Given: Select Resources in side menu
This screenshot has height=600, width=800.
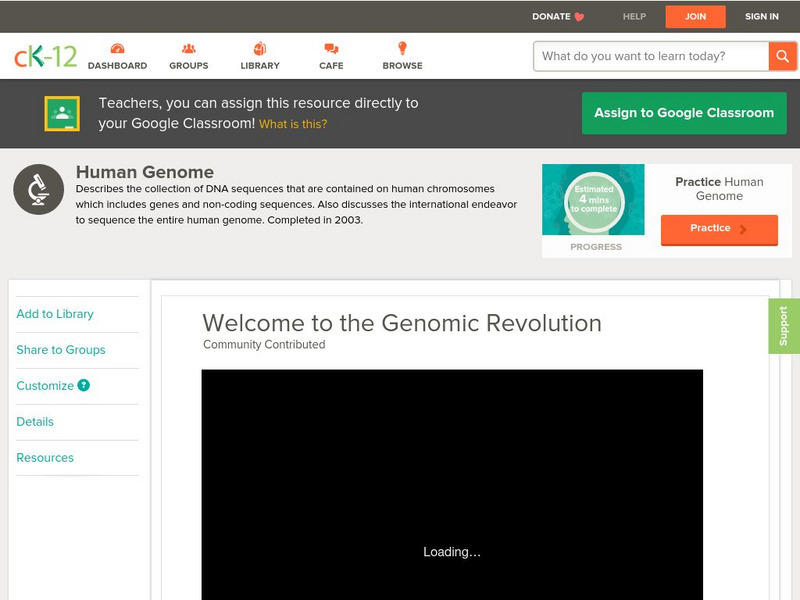Looking at the screenshot, I should (x=45, y=457).
